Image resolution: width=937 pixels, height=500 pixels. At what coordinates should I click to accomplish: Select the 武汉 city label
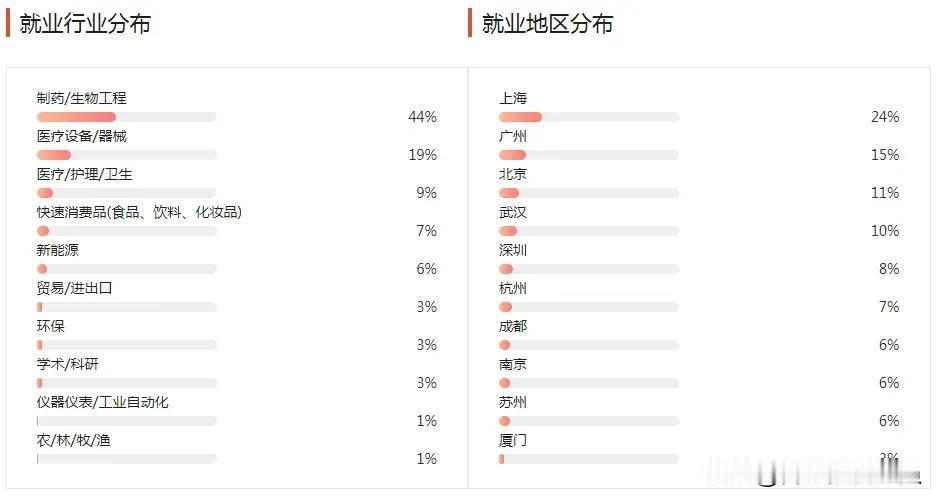click(x=513, y=212)
